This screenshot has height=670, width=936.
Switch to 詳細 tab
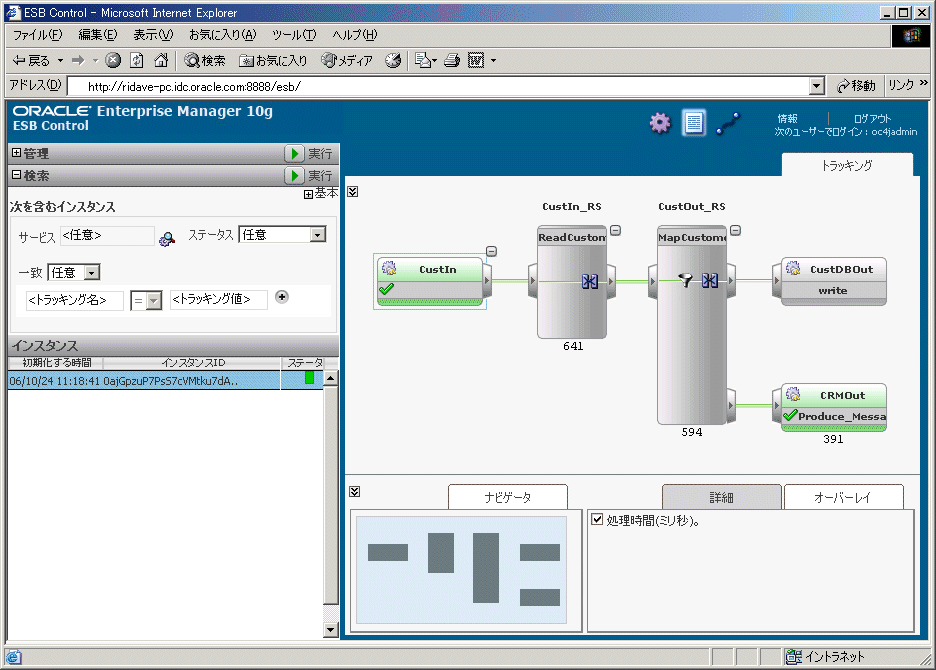point(721,497)
